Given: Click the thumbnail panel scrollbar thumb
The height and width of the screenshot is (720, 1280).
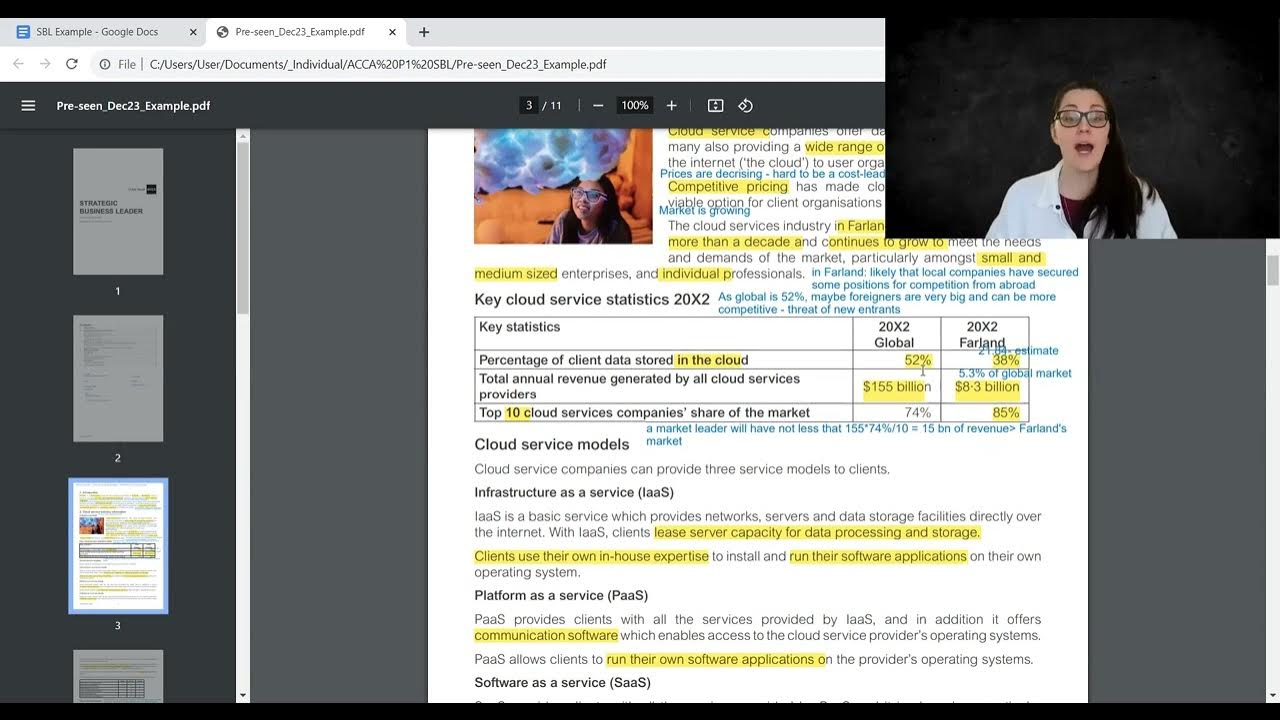Looking at the screenshot, I should [x=242, y=229].
